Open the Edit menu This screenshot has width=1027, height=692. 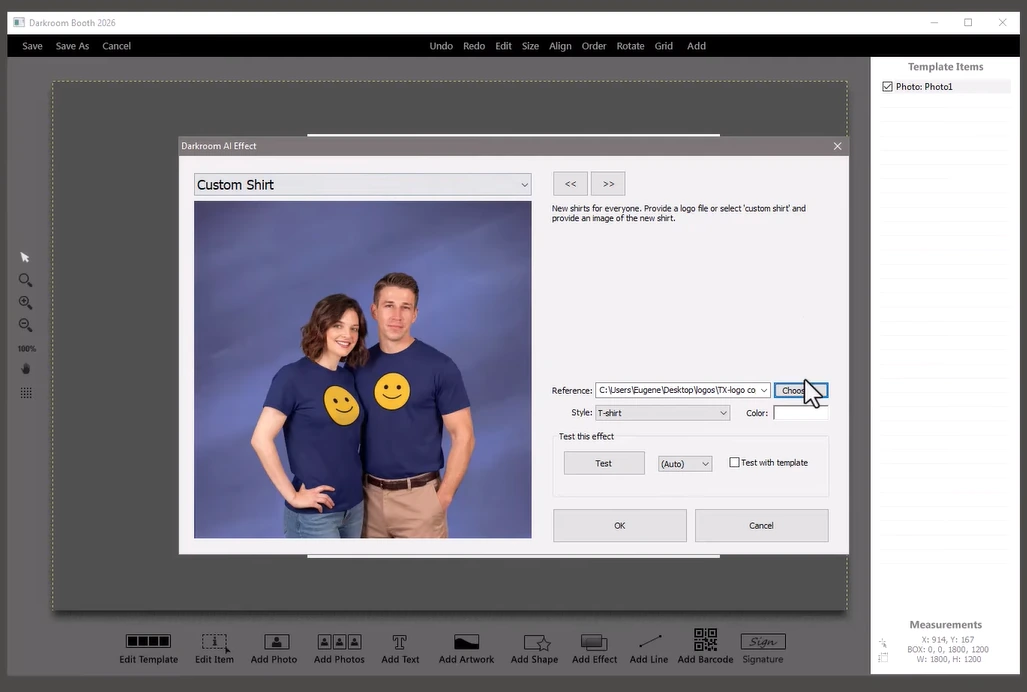pos(503,46)
